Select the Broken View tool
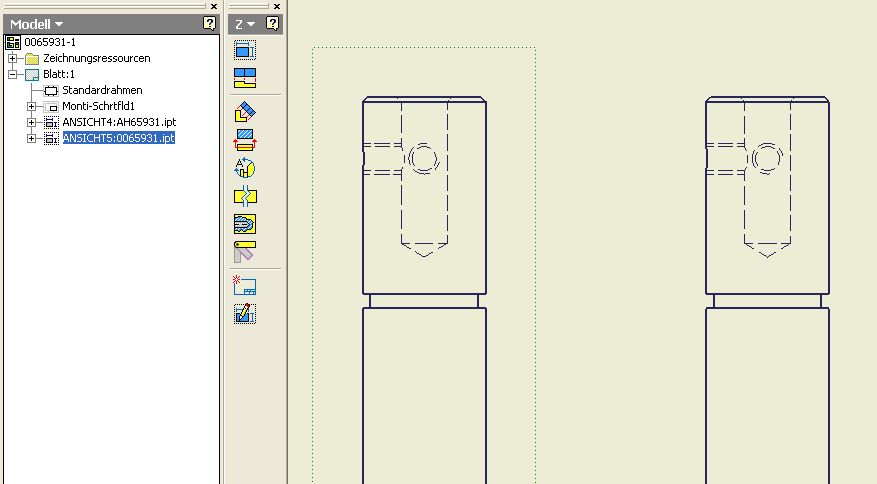Viewport: 877px width, 484px height. click(245, 196)
